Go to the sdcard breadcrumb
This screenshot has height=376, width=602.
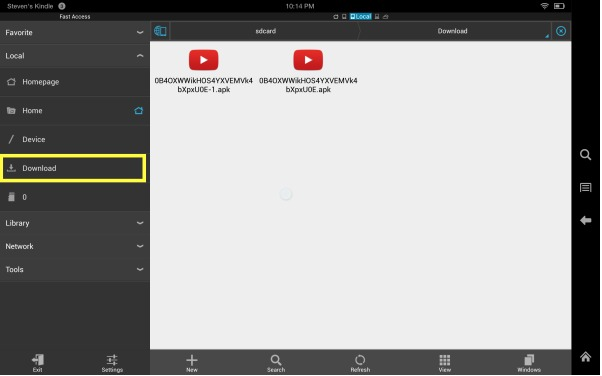265,31
